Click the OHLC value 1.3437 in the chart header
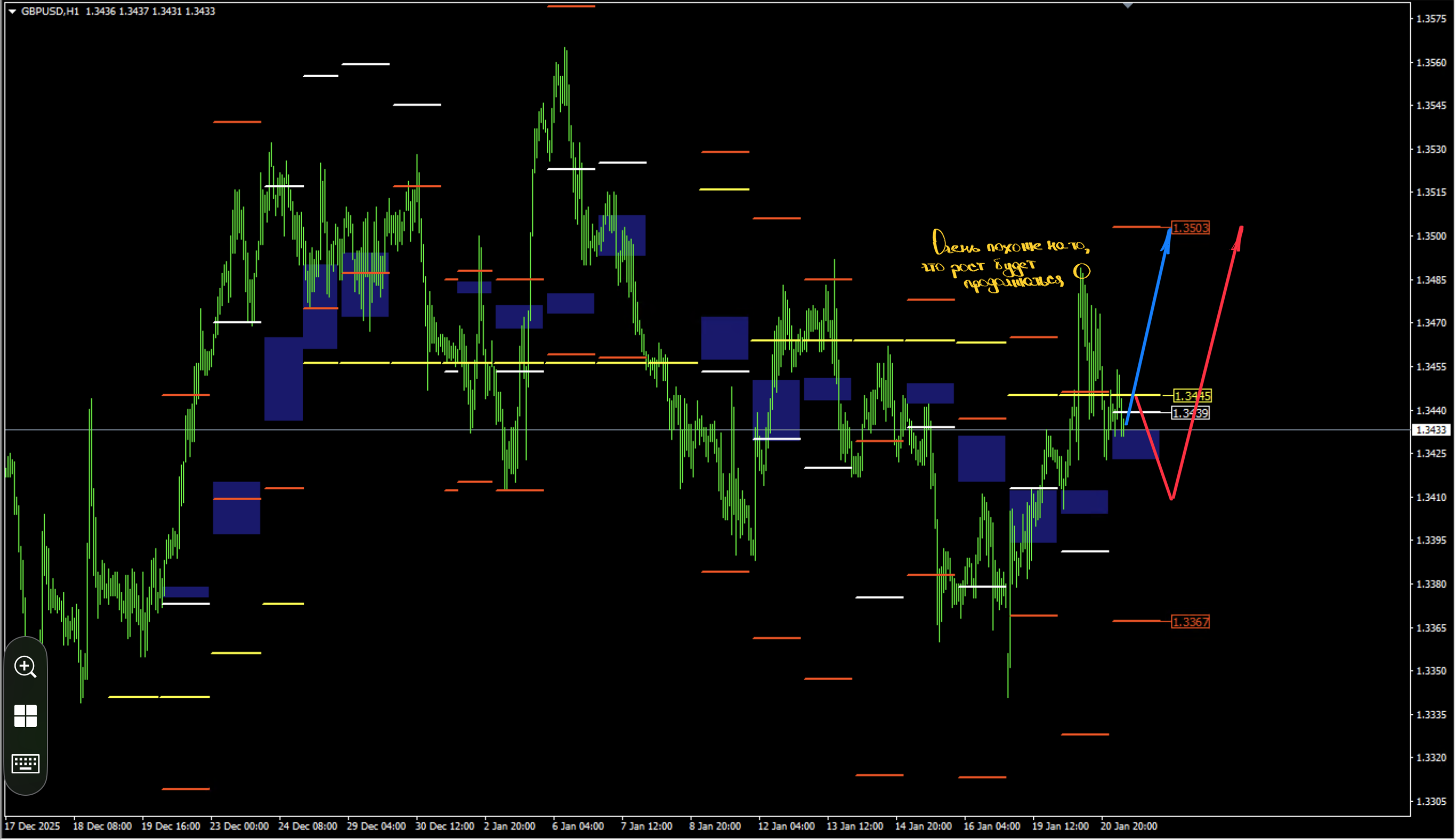Image resolution: width=1456 pixels, height=840 pixels. tap(133, 12)
